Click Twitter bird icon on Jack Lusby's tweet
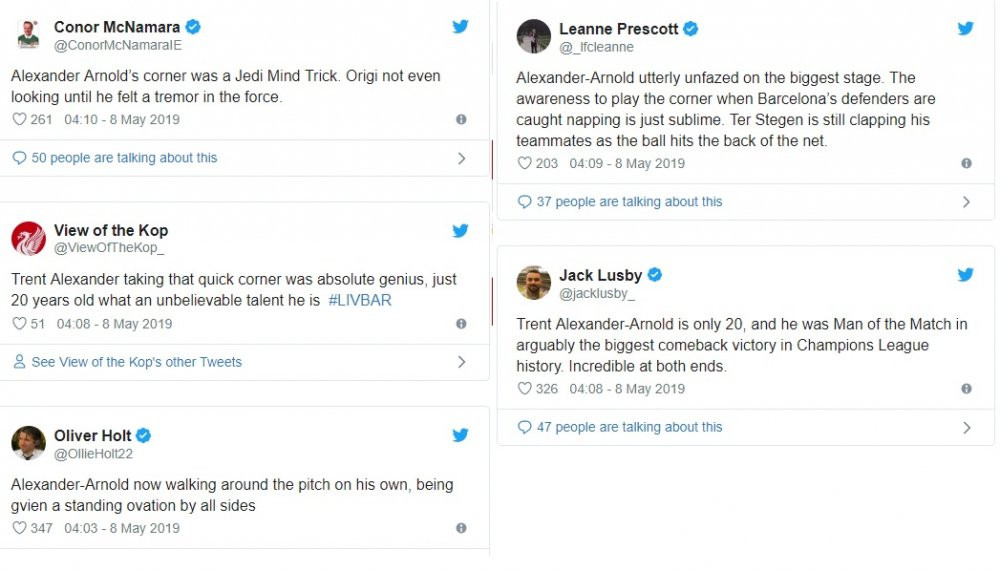Image resolution: width=1000 pixels, height=571 pixels. tap(965, 275)
